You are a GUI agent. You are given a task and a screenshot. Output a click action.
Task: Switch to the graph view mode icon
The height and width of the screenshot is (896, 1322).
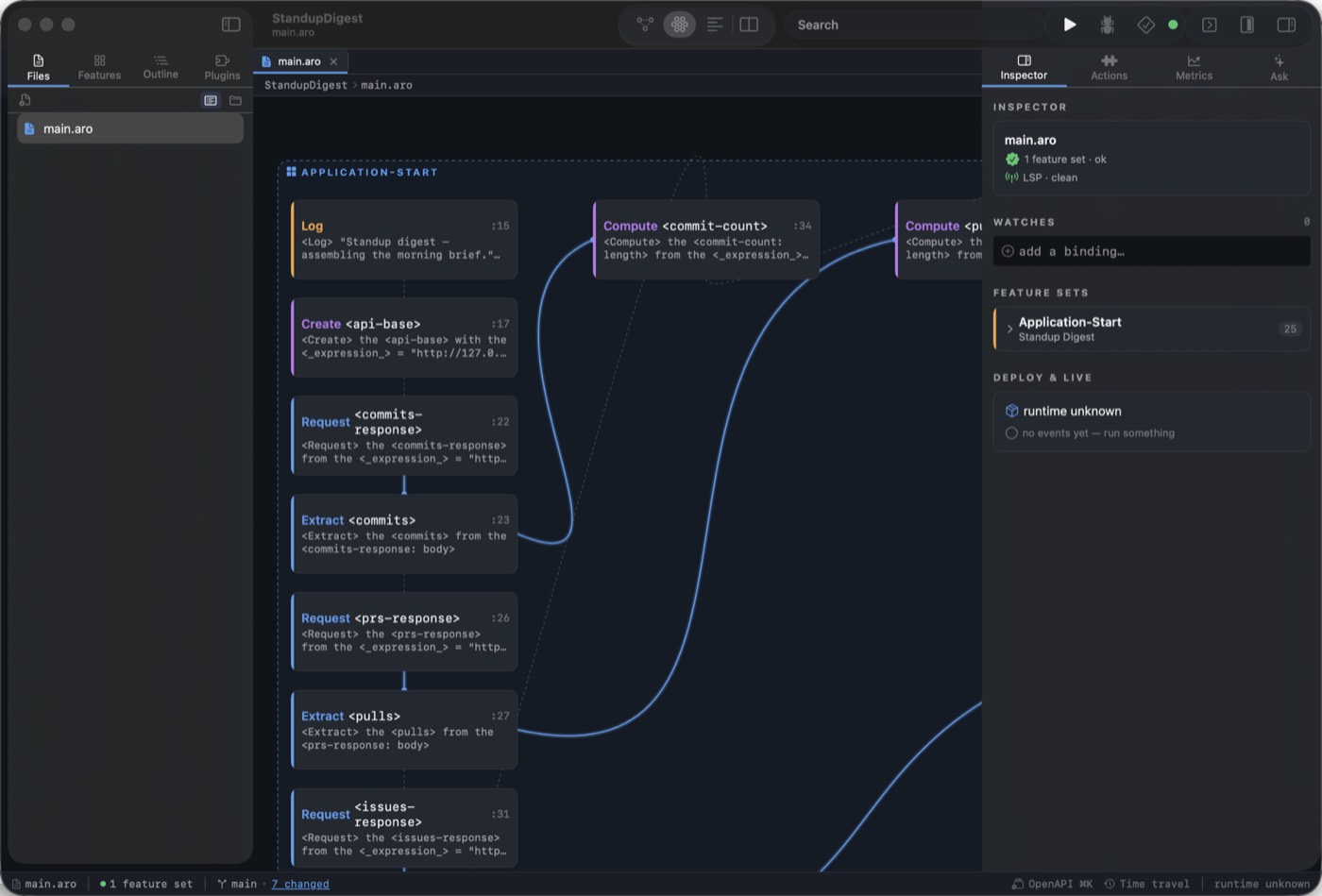pos(645,25)
